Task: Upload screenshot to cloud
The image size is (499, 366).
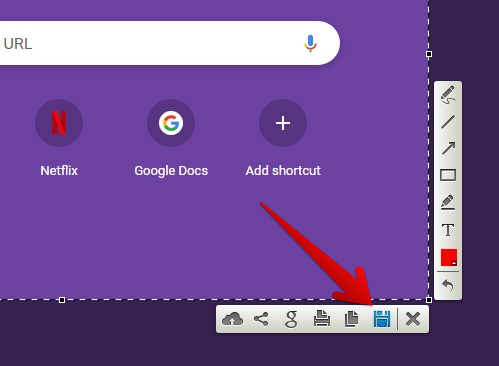Action: [232, 319]
